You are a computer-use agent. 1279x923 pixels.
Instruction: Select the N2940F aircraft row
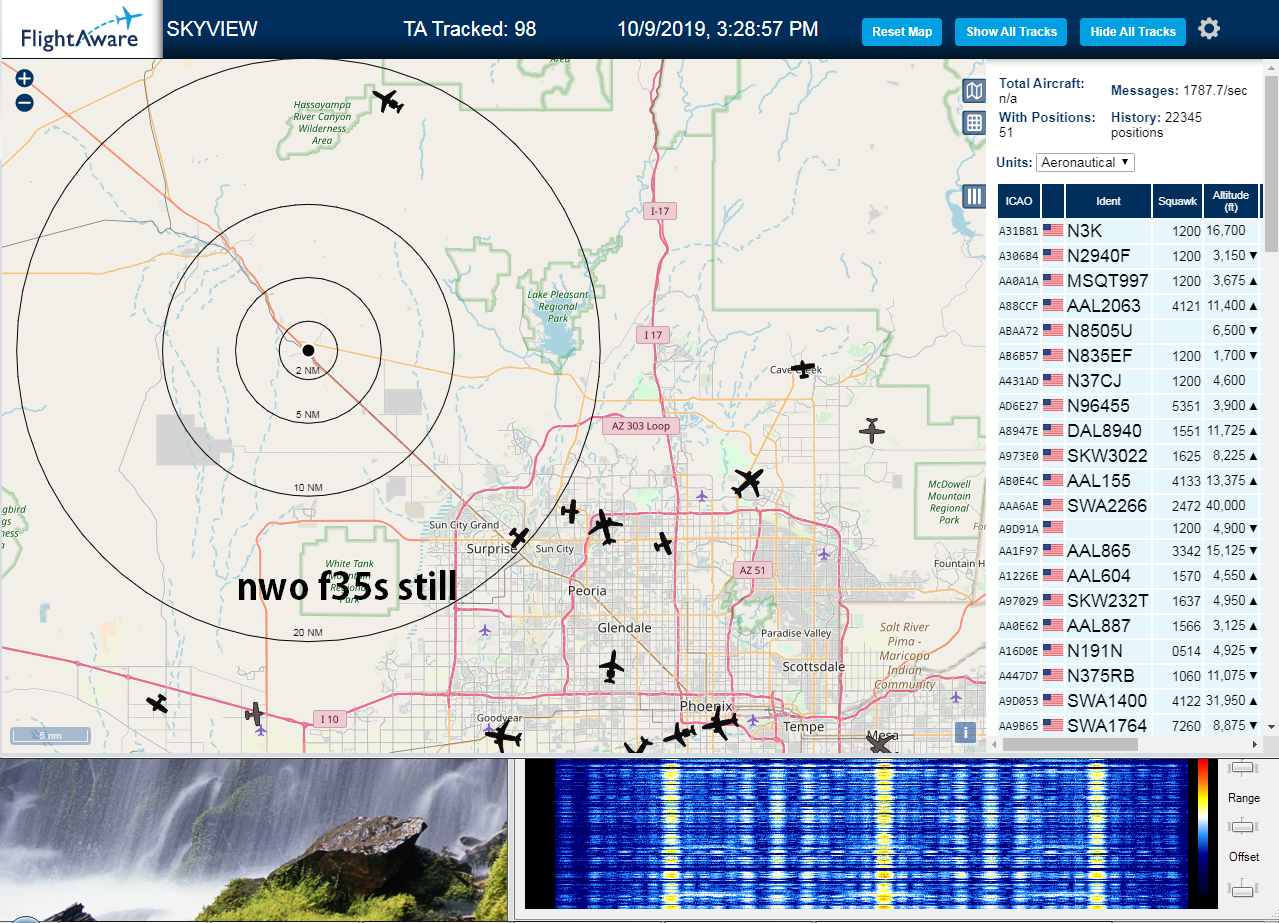click(x=1129, y=255)
